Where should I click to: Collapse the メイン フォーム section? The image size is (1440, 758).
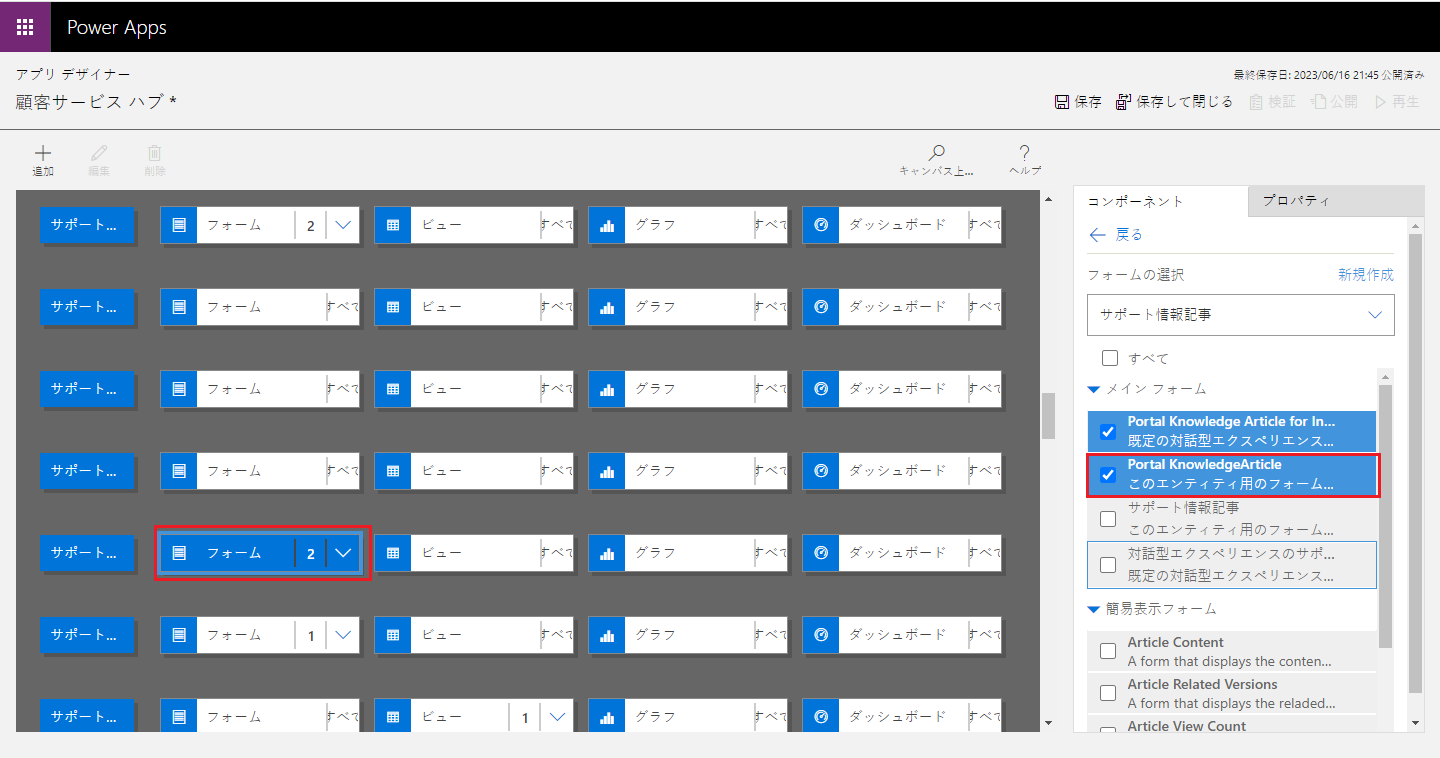pyautogui.click(x=1094, y=389)
